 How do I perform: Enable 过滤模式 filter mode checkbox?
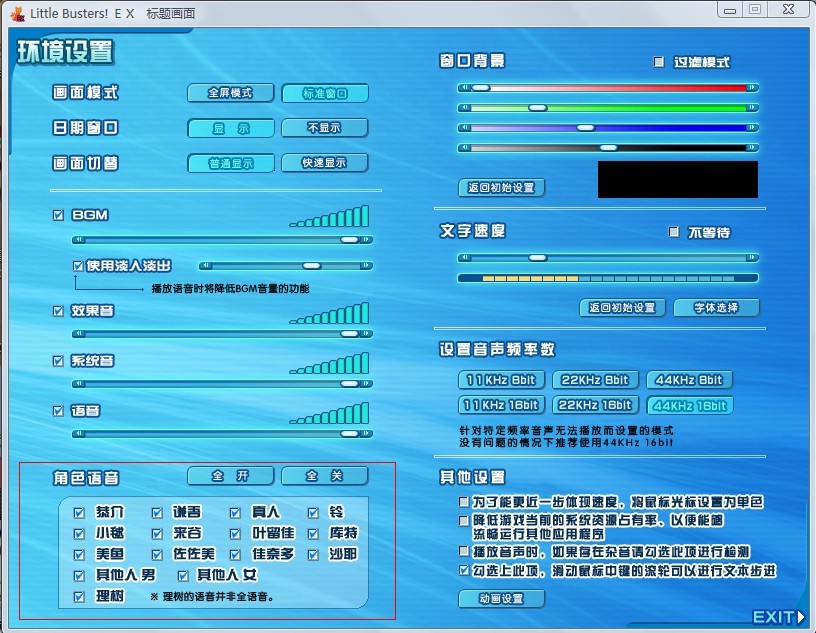pyautogui.click(x=659, y=62)
